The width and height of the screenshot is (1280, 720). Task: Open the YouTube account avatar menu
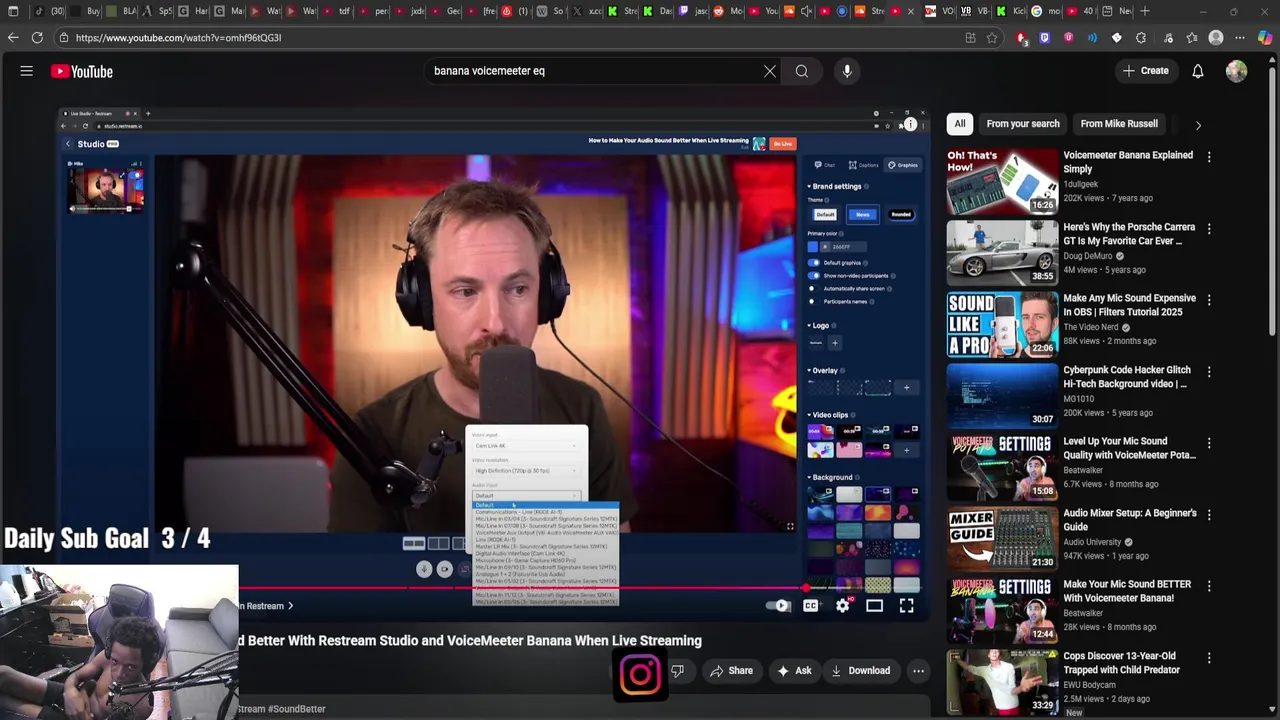coord(1237,71)
